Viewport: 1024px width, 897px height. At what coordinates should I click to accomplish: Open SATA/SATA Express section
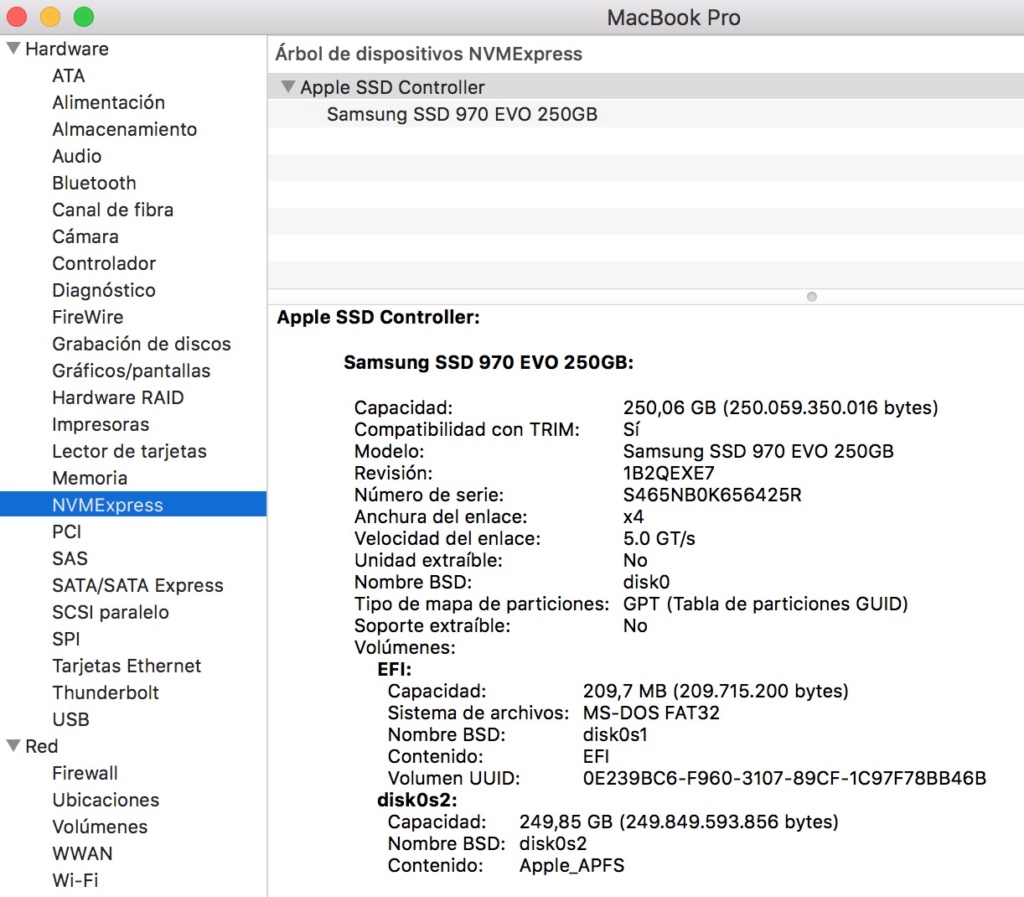[x=138, y=585]
